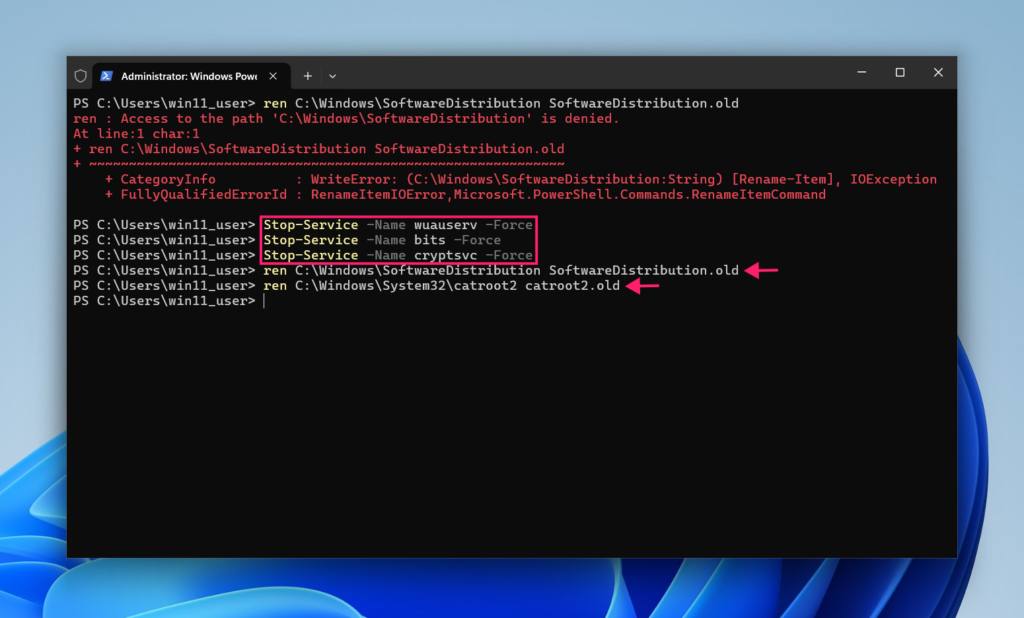The width and height of the screenshot is (1024, 618).
Task: Open the new tab profile dropdown arrow
Action: [x=332, y=76]
